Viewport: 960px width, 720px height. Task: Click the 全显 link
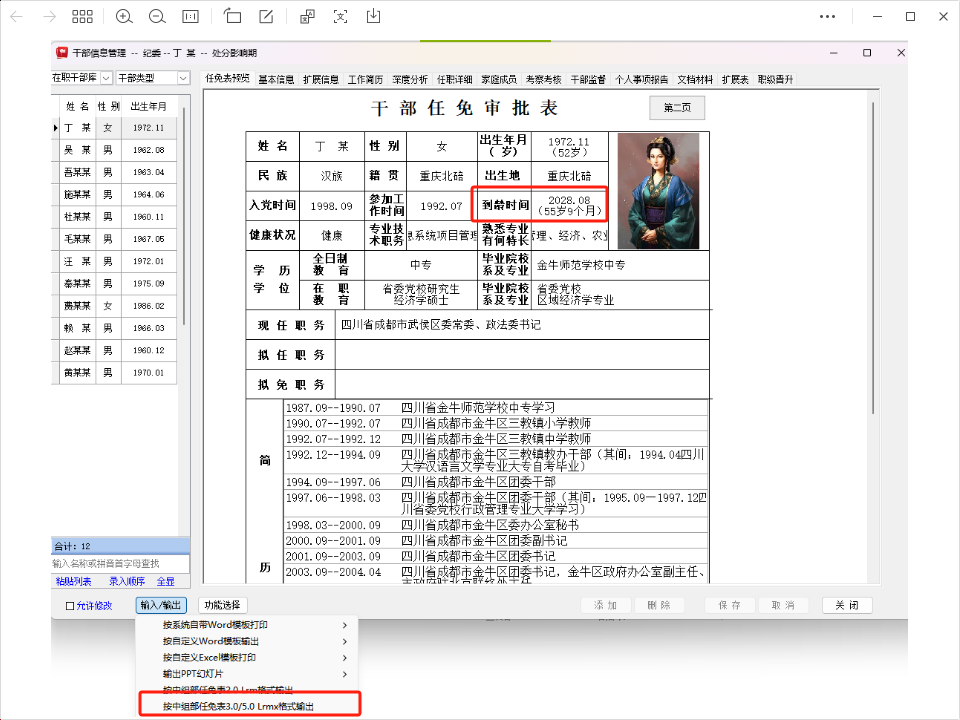coord(166,582)
